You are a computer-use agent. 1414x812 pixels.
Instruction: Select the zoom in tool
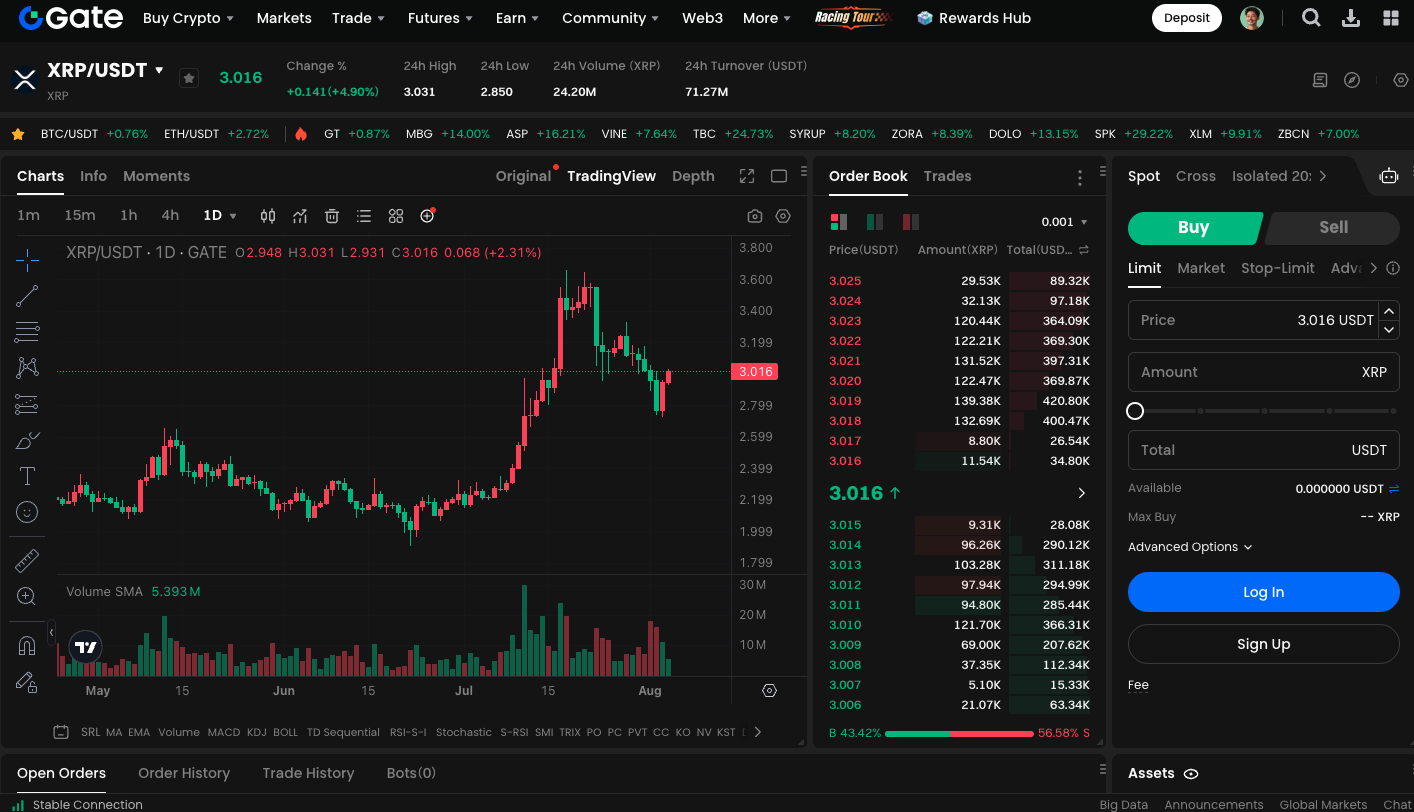[x=27, y=597]
